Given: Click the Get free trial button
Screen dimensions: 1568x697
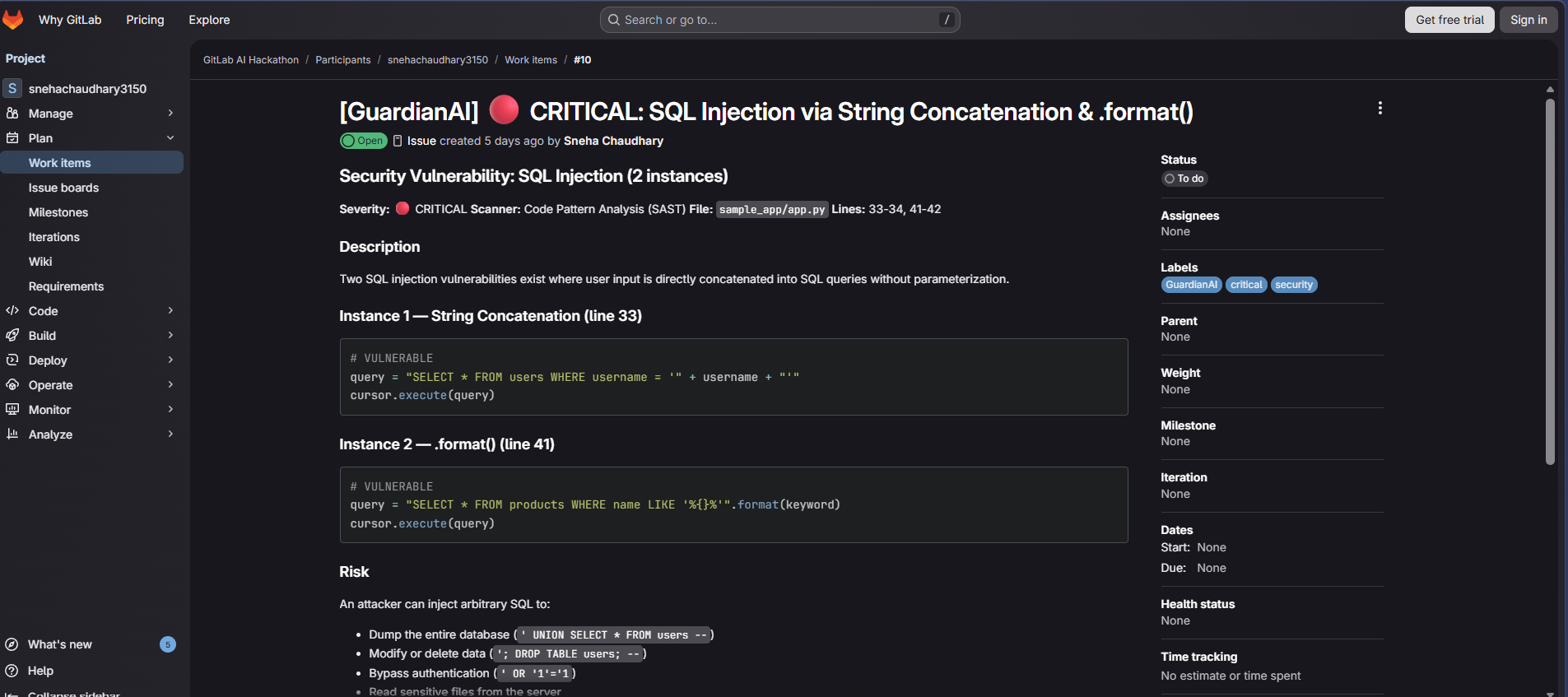Looking at the screenshot, I should (x=1449, y=20).
